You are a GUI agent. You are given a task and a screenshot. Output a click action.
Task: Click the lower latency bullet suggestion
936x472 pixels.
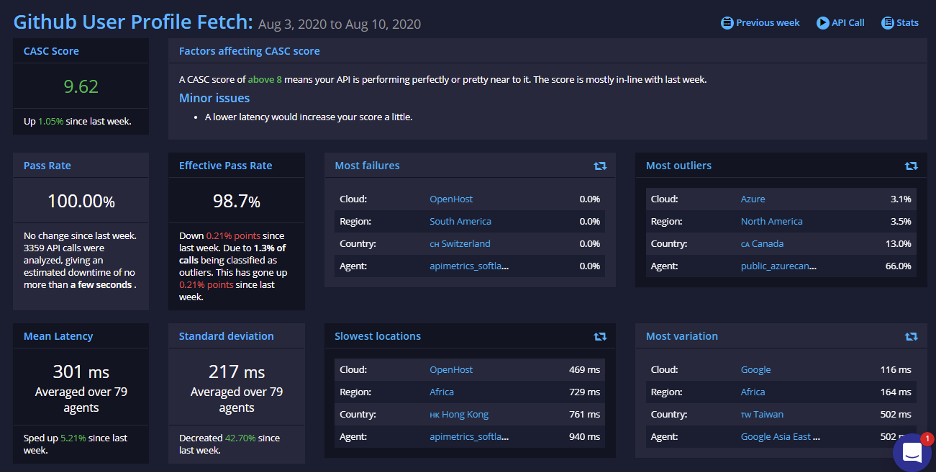pyautogui.click(x=309, y=117)
